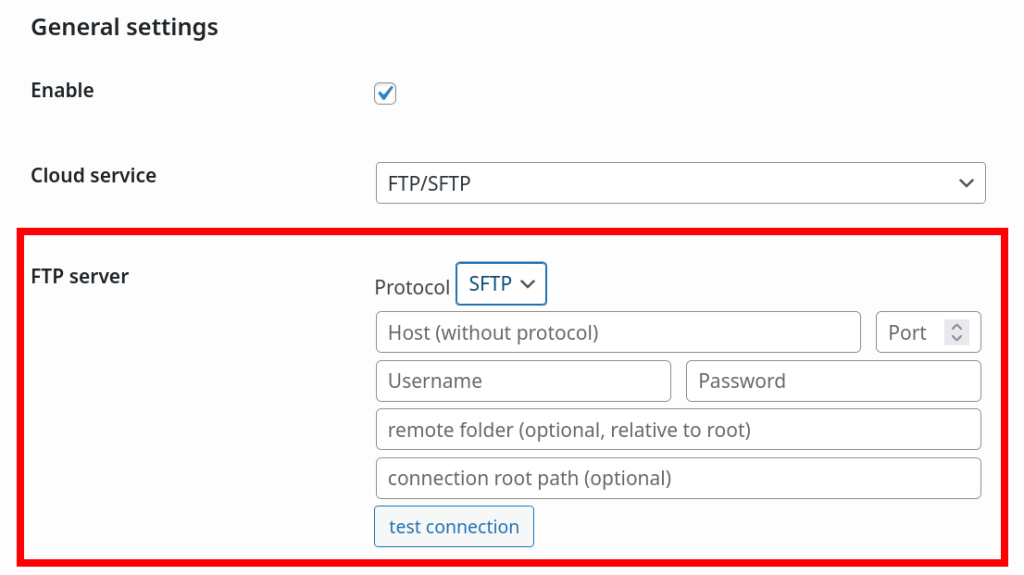Screen dimensions: 1024x575
Task: Click the chevron arrow beside SFTP
Action: pyautogui.click(x=528, y=284)
